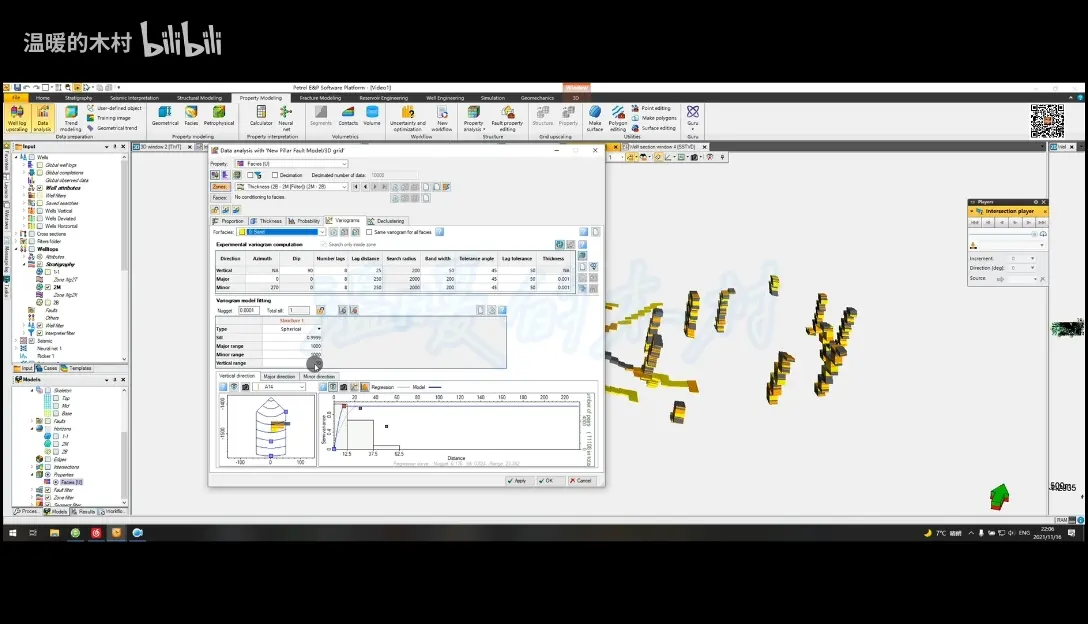Open the Structural Modeling ribbon tab
The height and width of the screenshot is (624, 1088).
coord(200,98)
